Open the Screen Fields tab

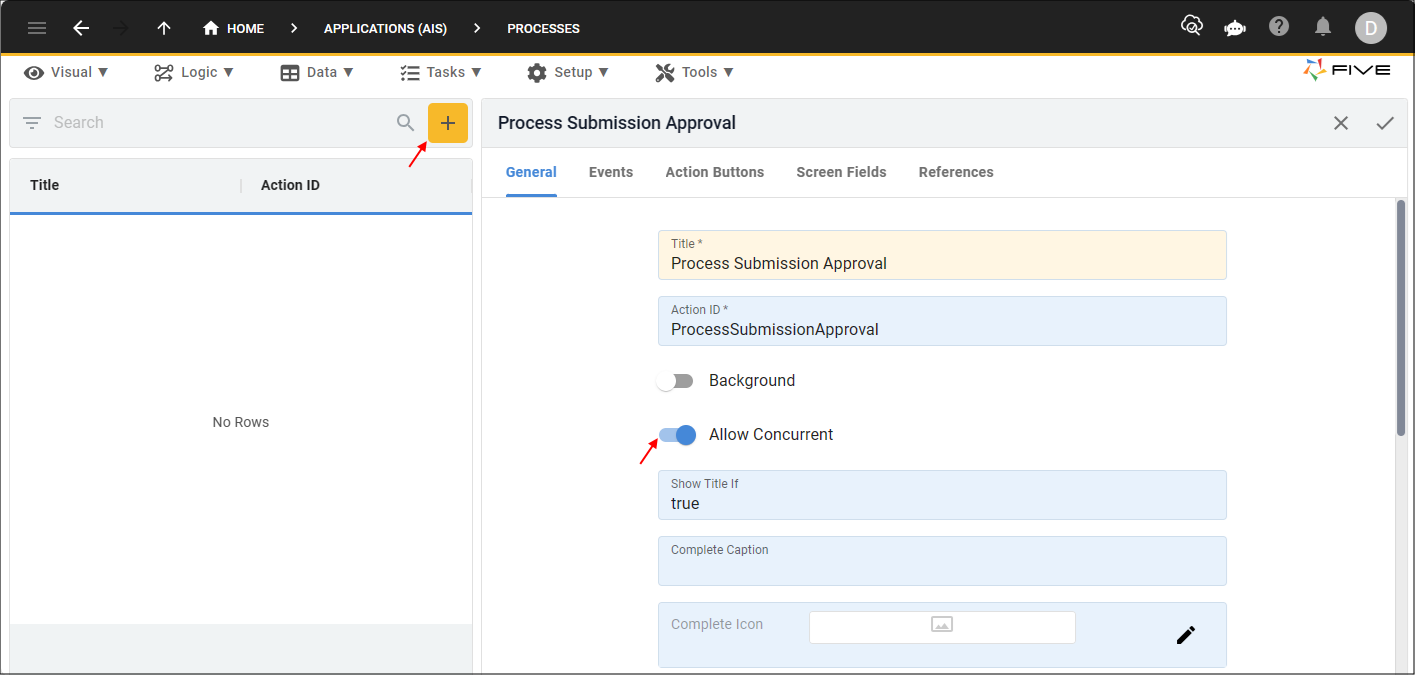coord(840,172)
